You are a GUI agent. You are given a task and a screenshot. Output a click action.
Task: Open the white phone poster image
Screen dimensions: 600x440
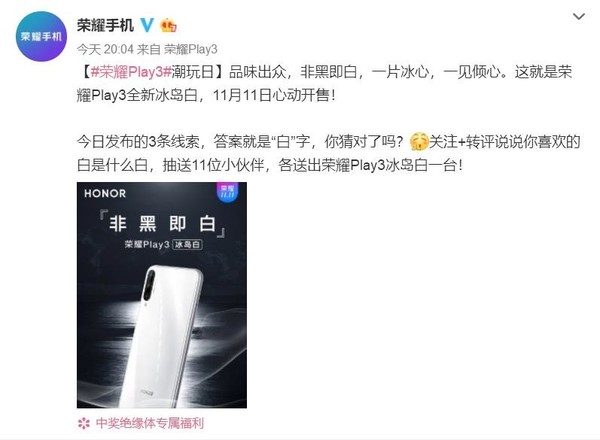(162, 295)
